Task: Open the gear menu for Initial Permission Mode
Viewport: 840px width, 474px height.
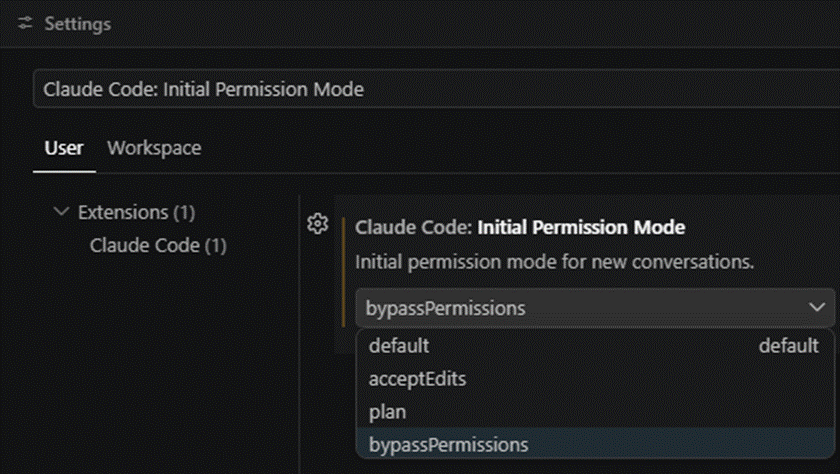Action: [x=318, y=224]
